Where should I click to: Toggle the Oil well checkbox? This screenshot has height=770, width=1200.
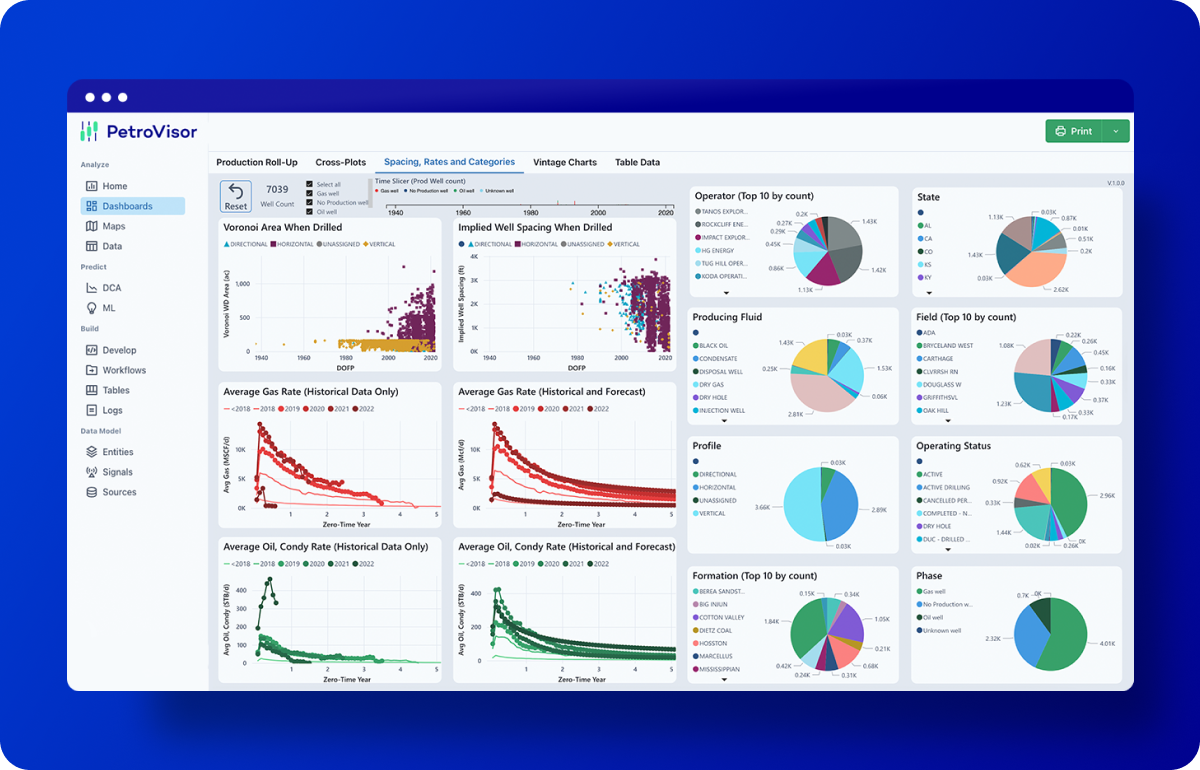[310, 211]
